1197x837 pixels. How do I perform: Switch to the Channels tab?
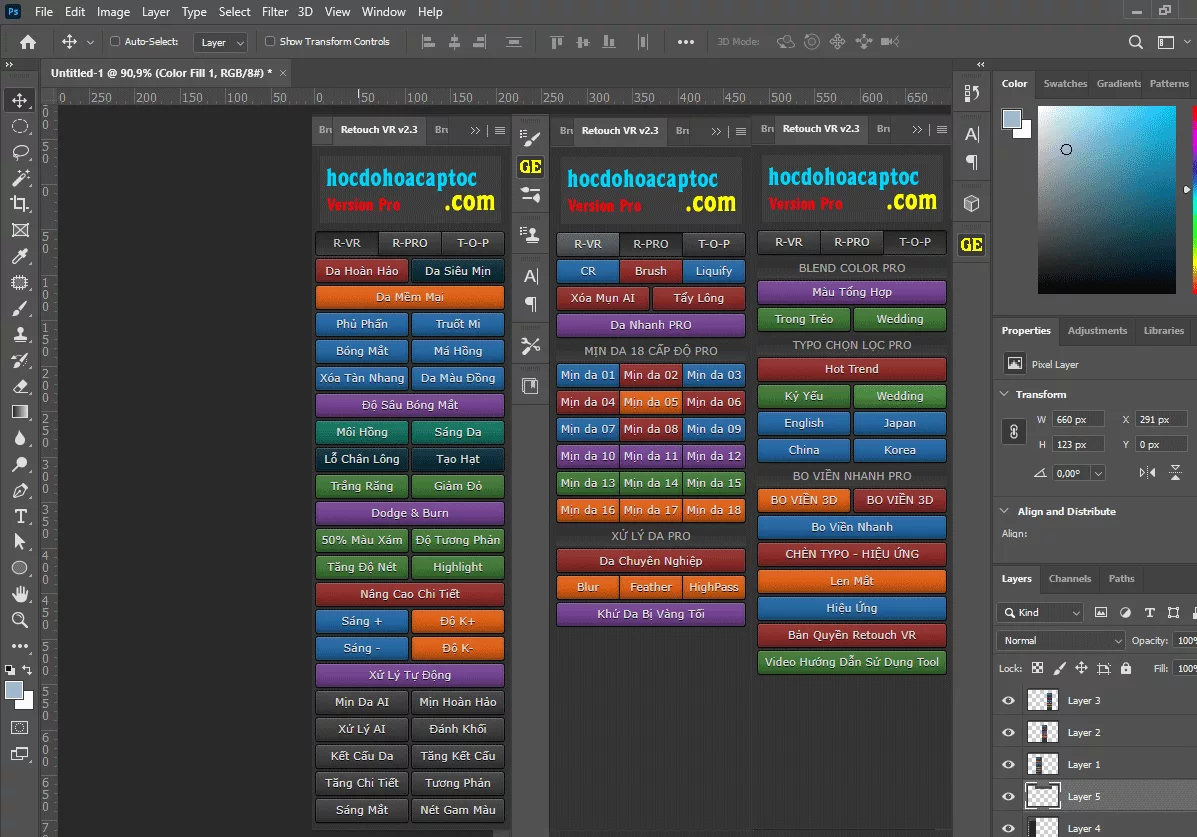tap(1069, 579)
